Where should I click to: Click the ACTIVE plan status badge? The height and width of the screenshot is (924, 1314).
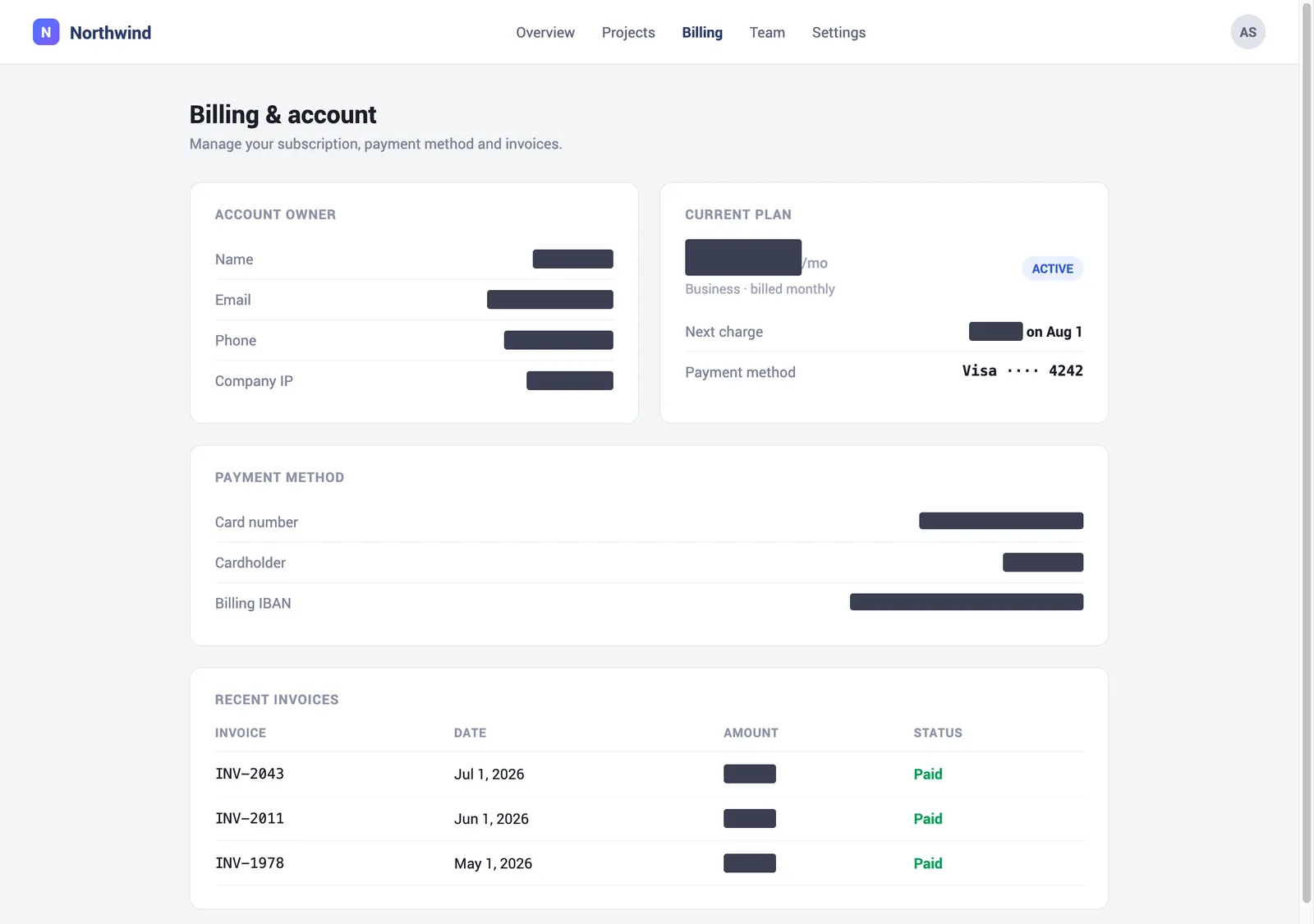(x=1052, y=269)
